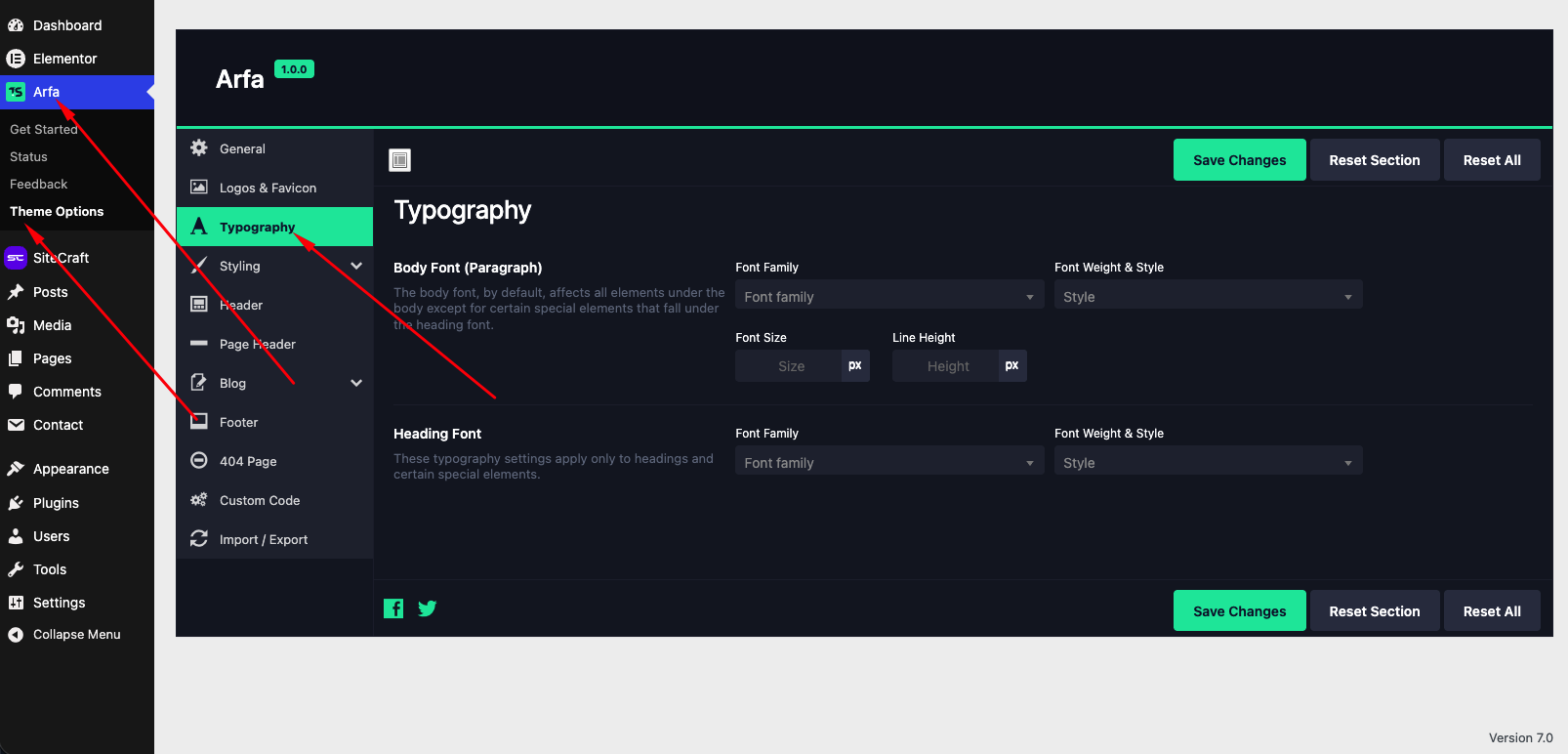
Task: Click the top Save Changes button
Action: pyautogui.click(x=1239, y=160)
